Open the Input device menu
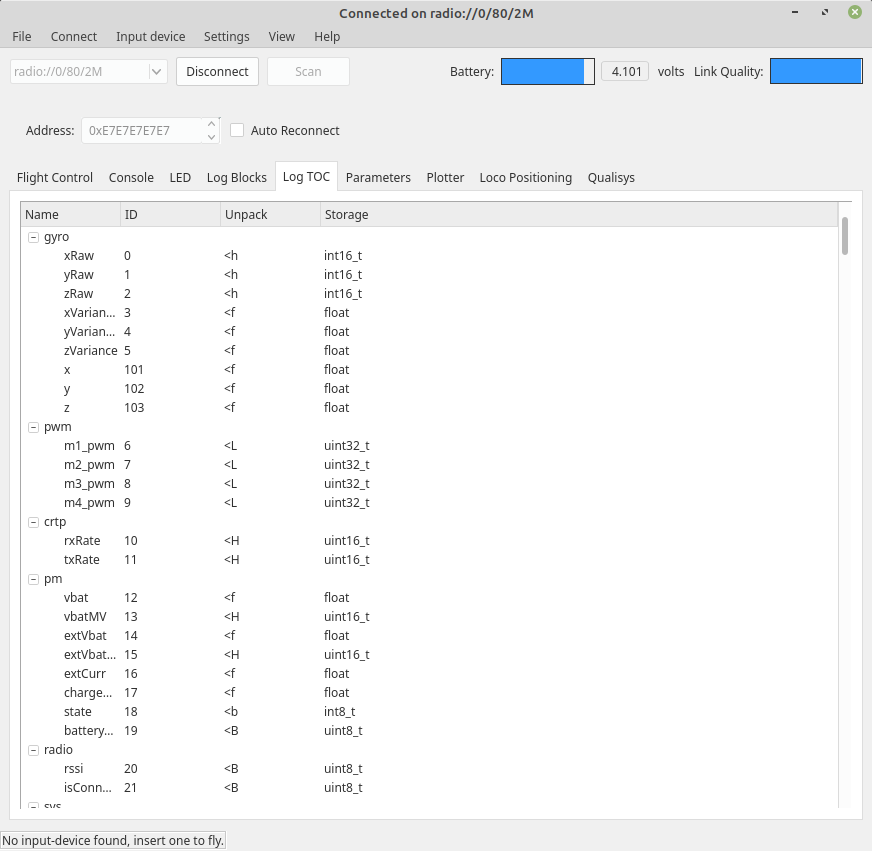872x851 pixels. [x=150, y=36]
